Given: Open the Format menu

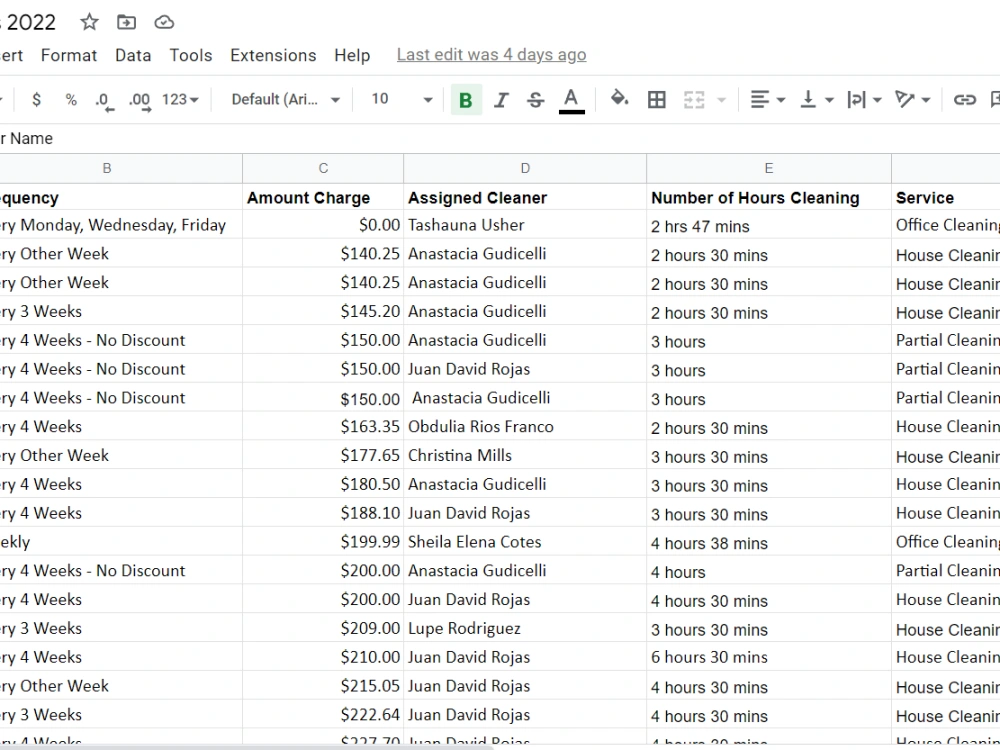Looking at the screenshot, I should pyautogui.click(x=69, y=55).
